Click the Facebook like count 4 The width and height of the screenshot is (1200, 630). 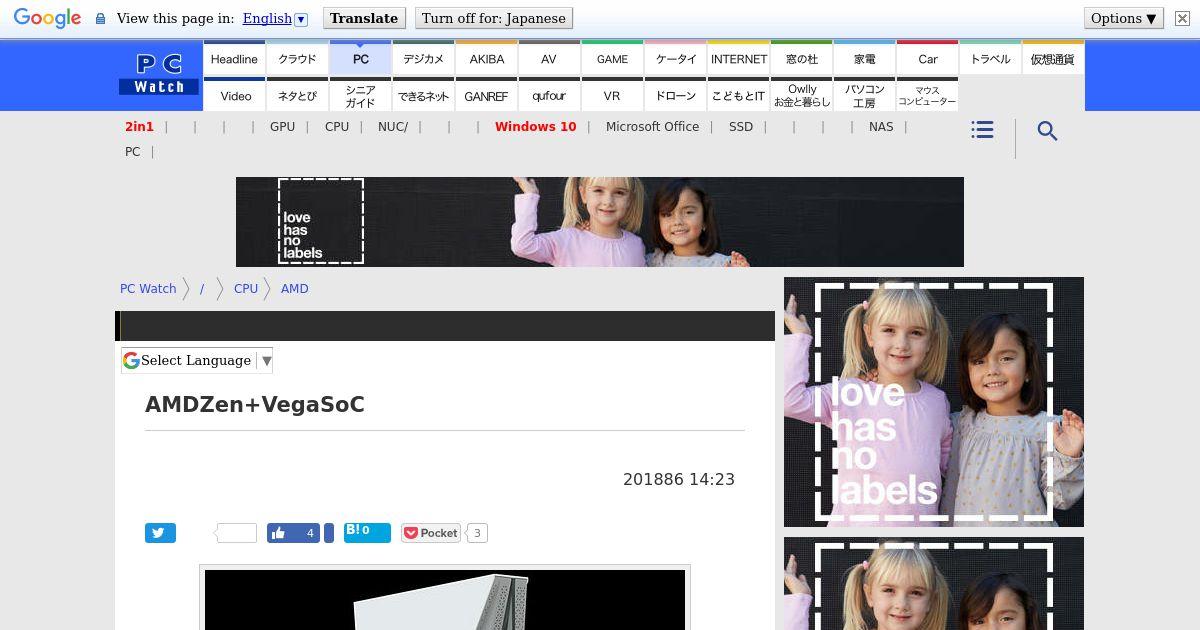(310, 533)
